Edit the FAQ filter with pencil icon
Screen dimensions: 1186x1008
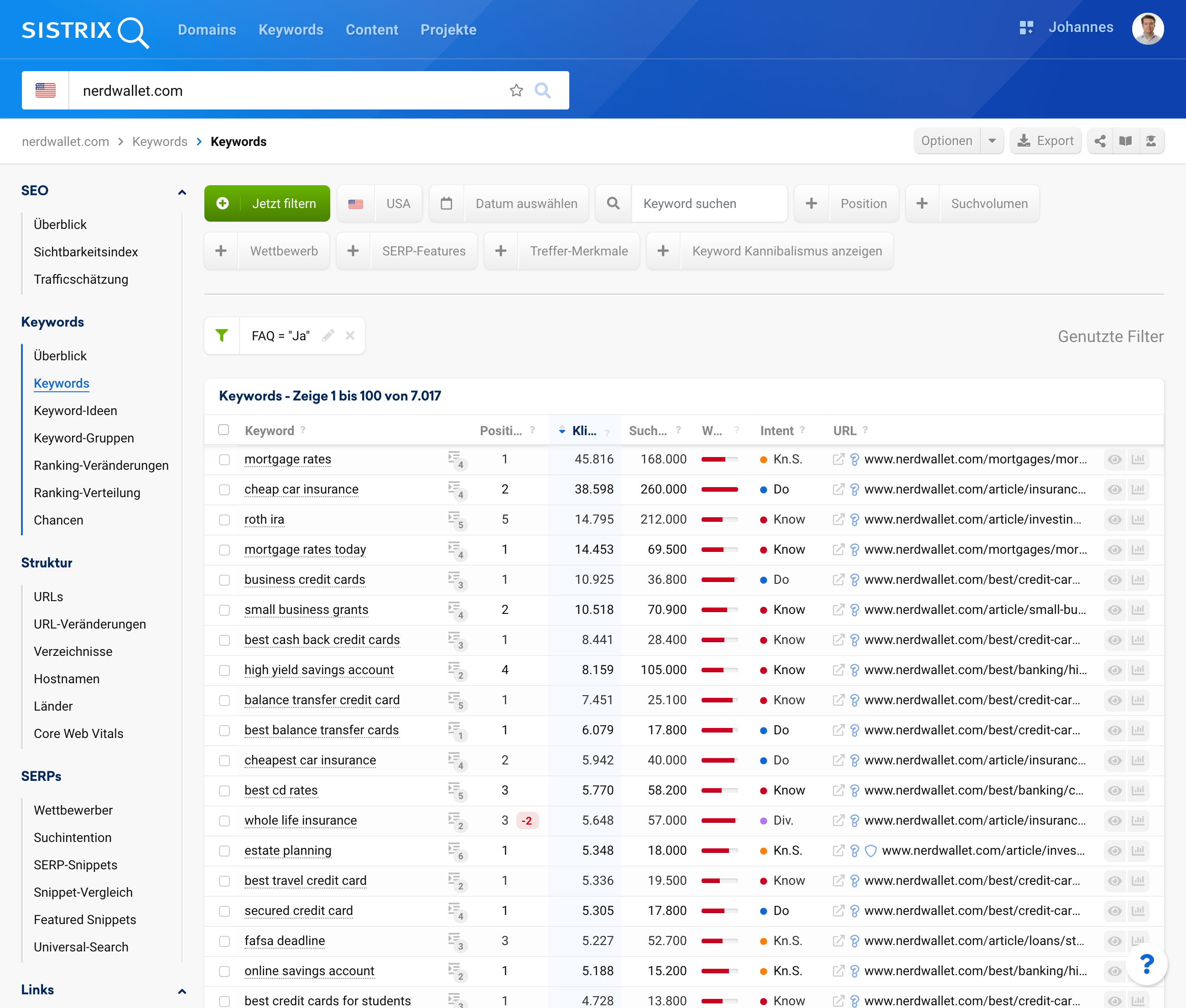click(x=328, y=336)
